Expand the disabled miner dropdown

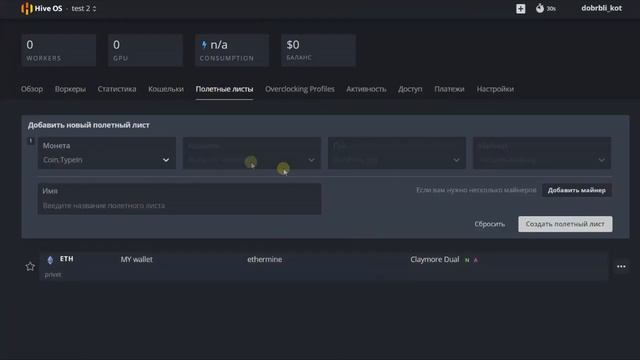click(x=542, y=153)
